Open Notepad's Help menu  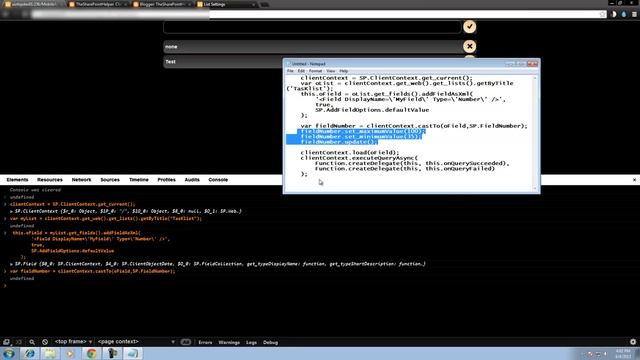click(x=344, y=71)
